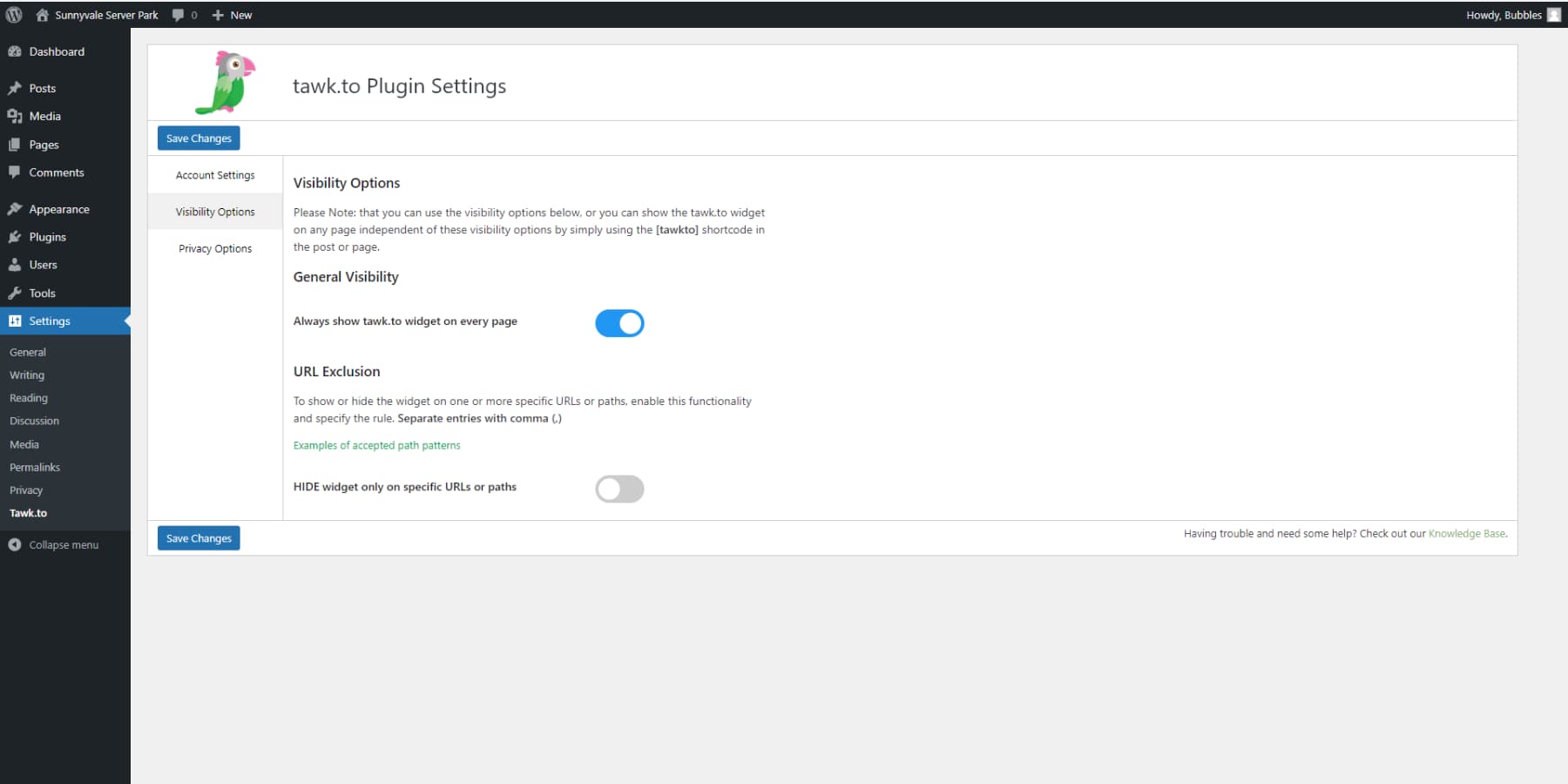Open the Privacy Options tab
1568x784 pixels.
coord(215,248)
